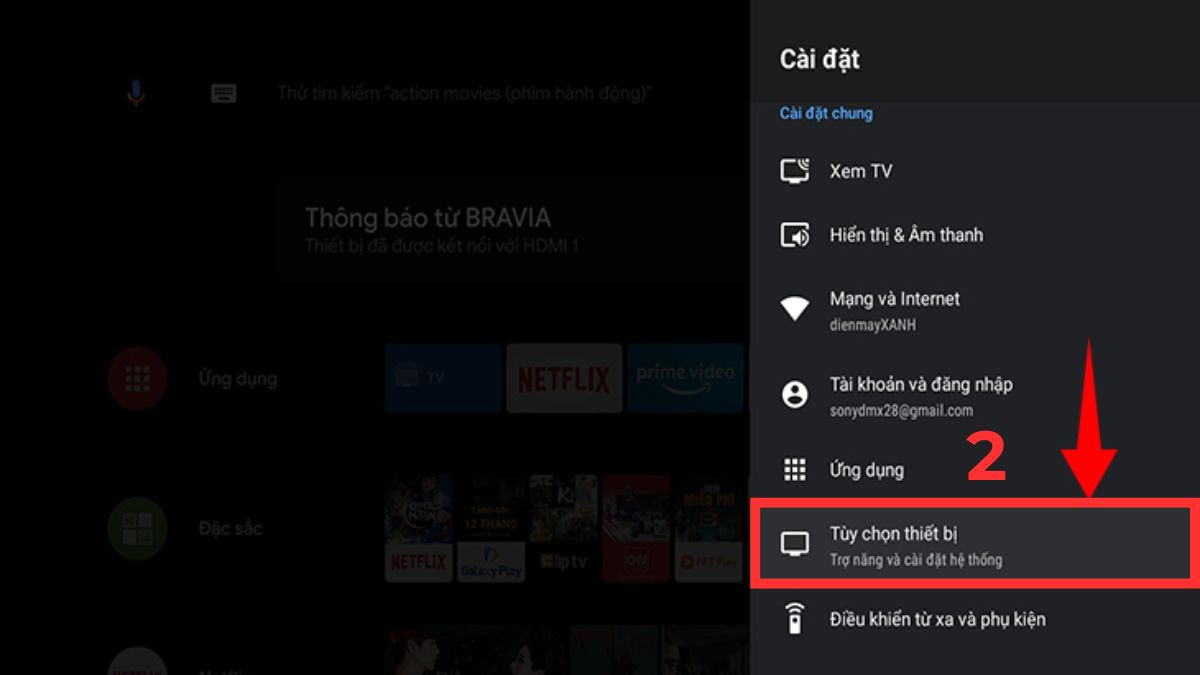Open the "Thông báo từ BRAVIA" notification card
The width and height of the screenshot is (1200, 675).
click(512, 230)
